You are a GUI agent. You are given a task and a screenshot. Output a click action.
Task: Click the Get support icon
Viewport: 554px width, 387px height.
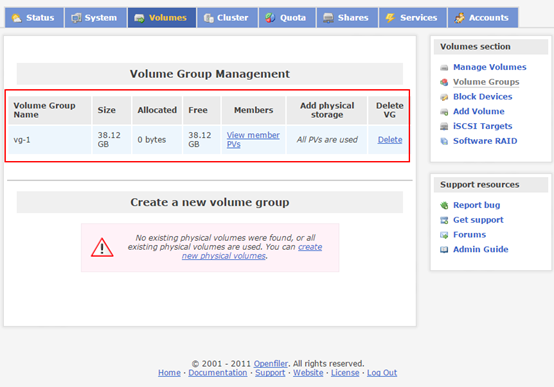[444, 220]
